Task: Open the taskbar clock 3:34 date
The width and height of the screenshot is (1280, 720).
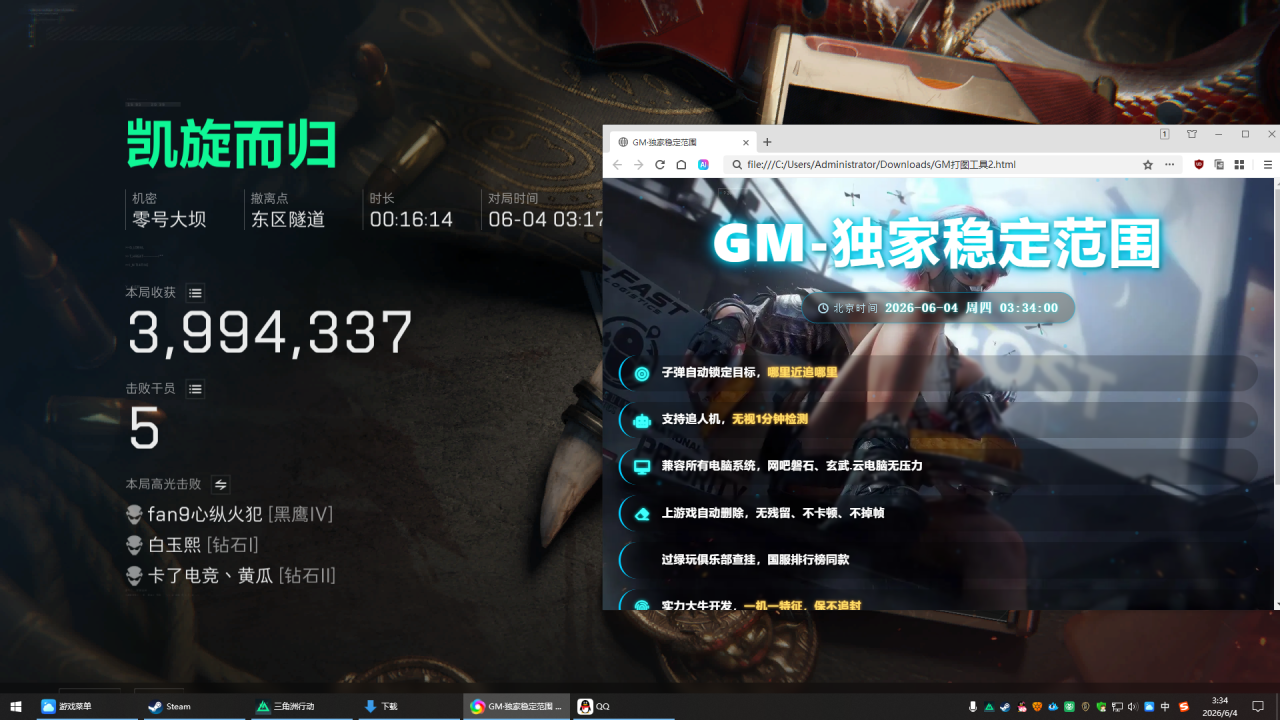Action: (x=1220, y=707)
